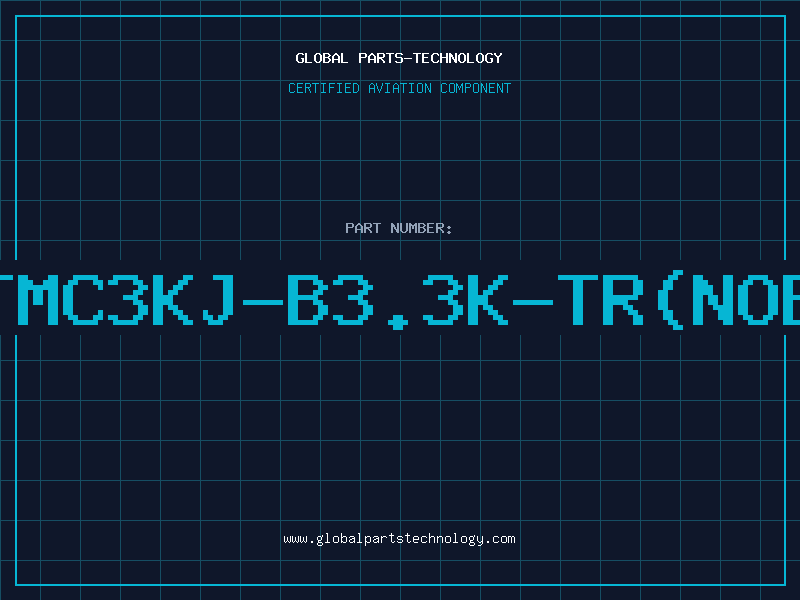Click the word NUMBER: in the label
The width and height of the screenshot is (800, 600).
coord(421,228)
